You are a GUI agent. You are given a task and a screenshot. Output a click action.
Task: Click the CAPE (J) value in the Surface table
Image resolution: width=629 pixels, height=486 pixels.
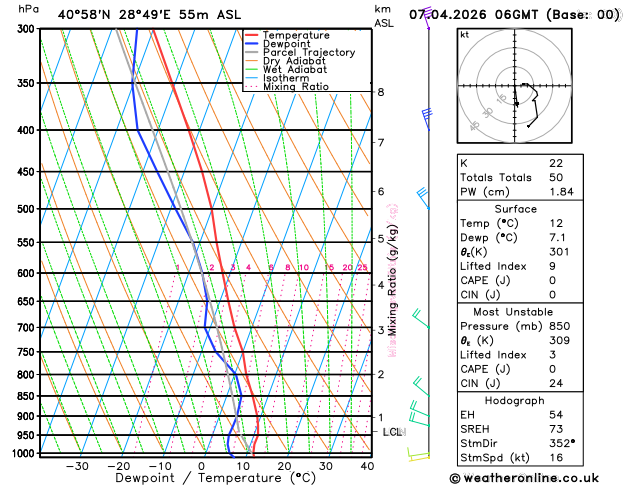click(x=552, y=280)
